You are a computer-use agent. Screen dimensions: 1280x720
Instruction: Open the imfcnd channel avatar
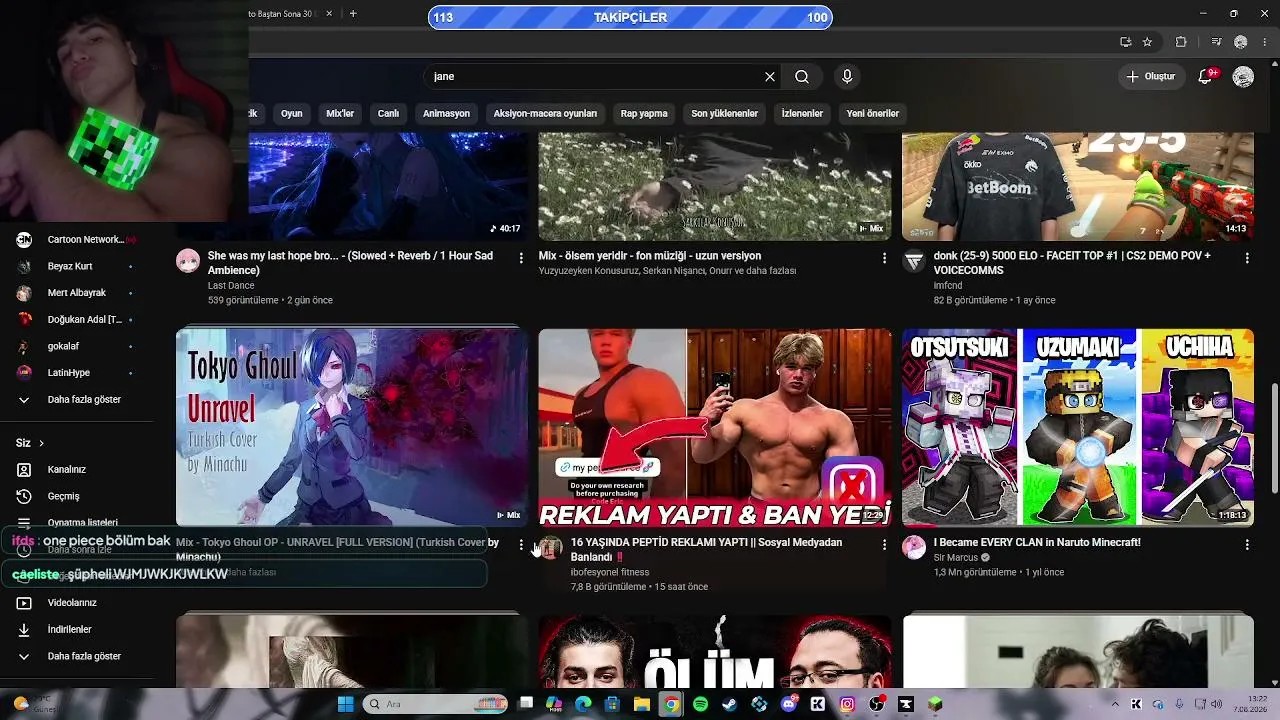(x=914, y=261)
